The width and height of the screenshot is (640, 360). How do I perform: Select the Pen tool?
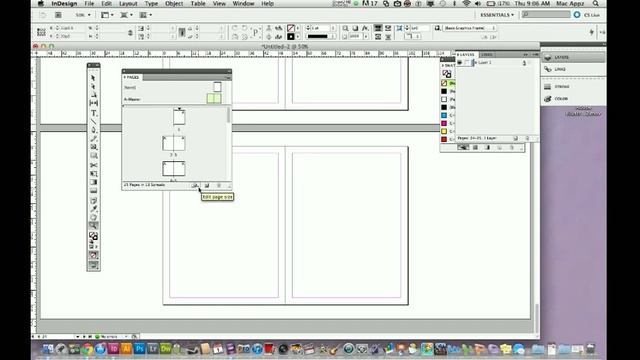[x=93, y=130]
